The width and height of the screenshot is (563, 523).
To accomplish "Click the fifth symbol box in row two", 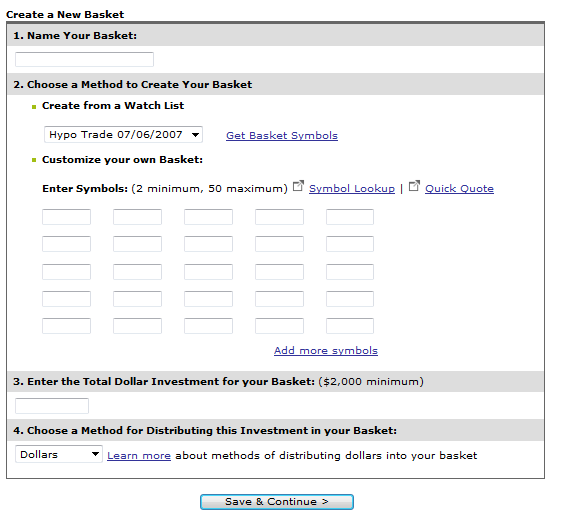I will (350, 244).
